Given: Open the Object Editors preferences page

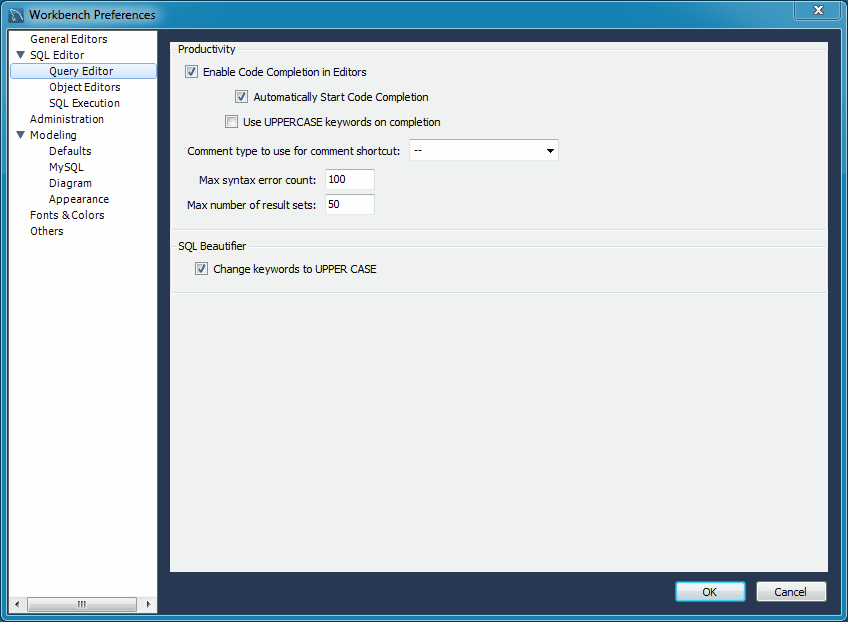Looking at the screenshot, I should (x=84, y=87).
